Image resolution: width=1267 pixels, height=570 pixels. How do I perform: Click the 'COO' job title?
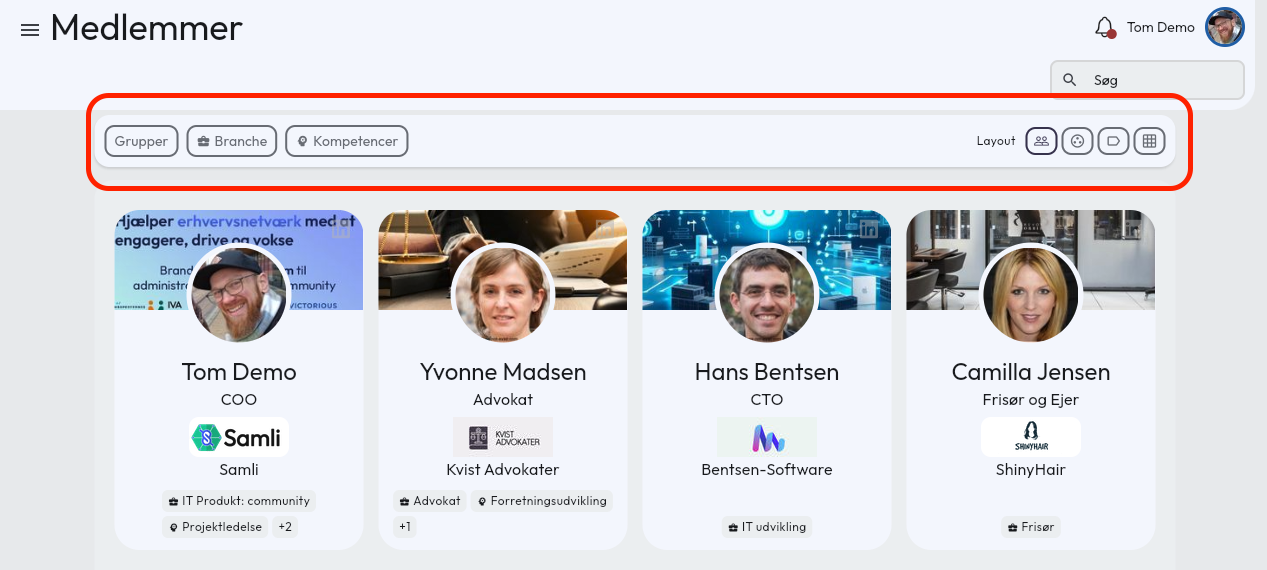point(239,400)
